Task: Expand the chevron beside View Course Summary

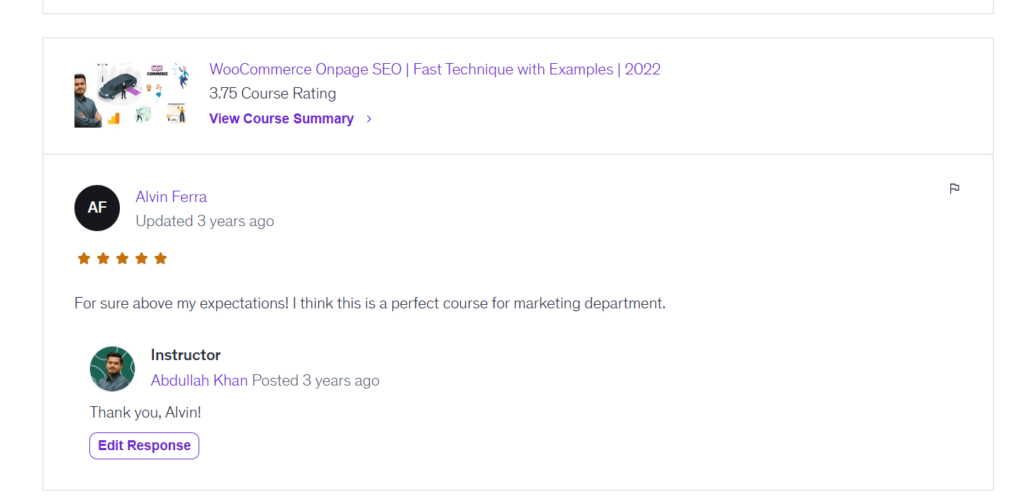Action: [x=369, y=119]
